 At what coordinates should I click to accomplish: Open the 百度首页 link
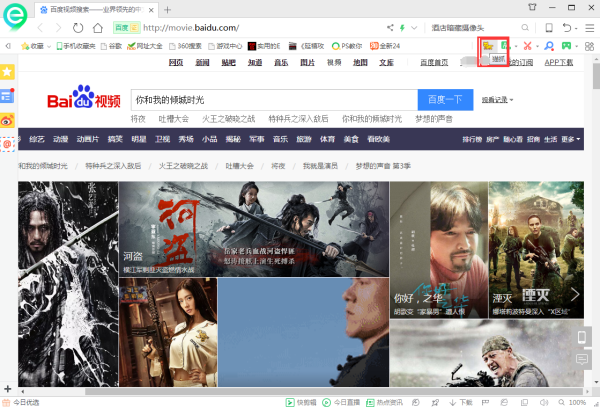[434, 62]
